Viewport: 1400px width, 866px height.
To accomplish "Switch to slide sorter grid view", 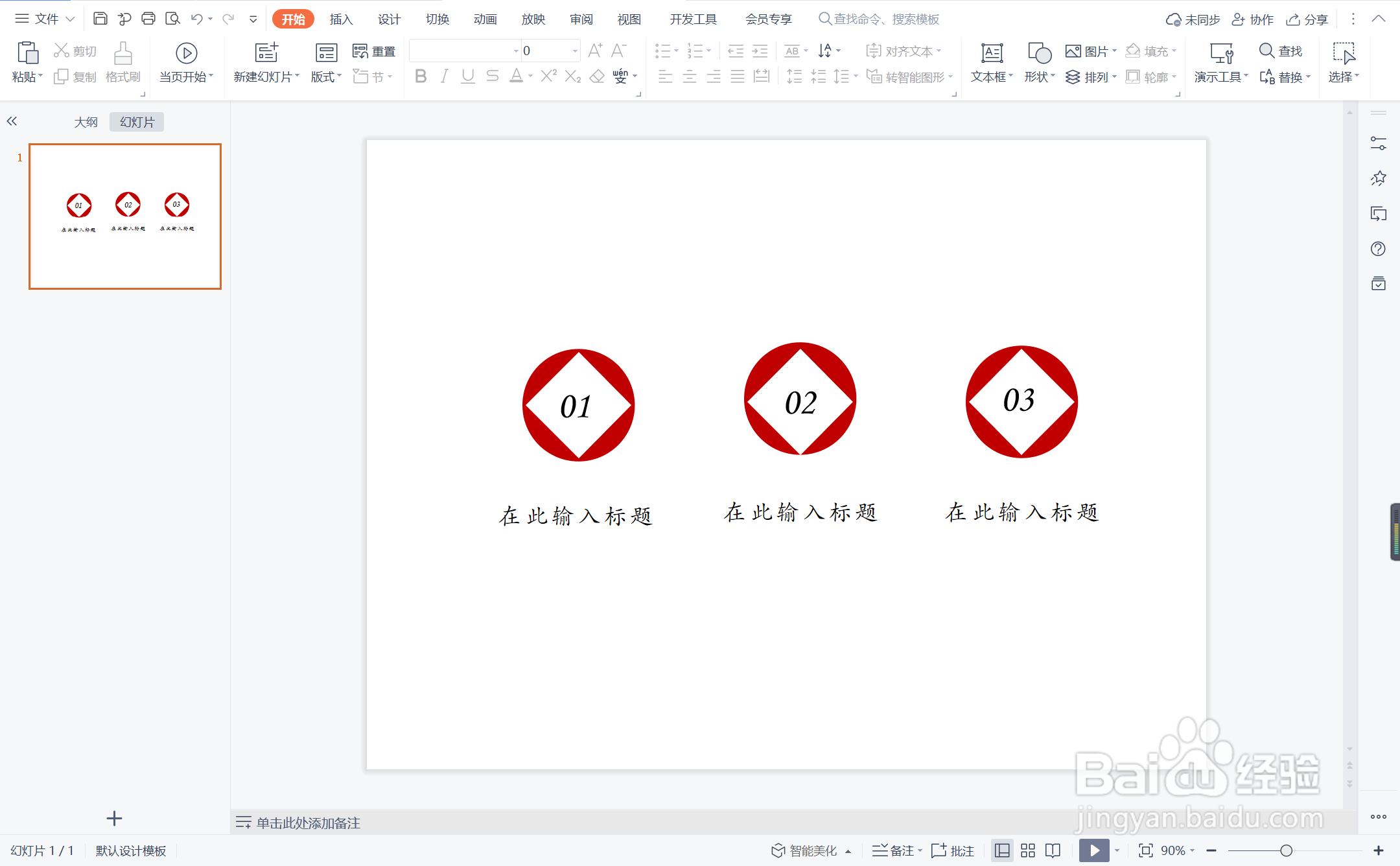I will [x=1028, y=850].
